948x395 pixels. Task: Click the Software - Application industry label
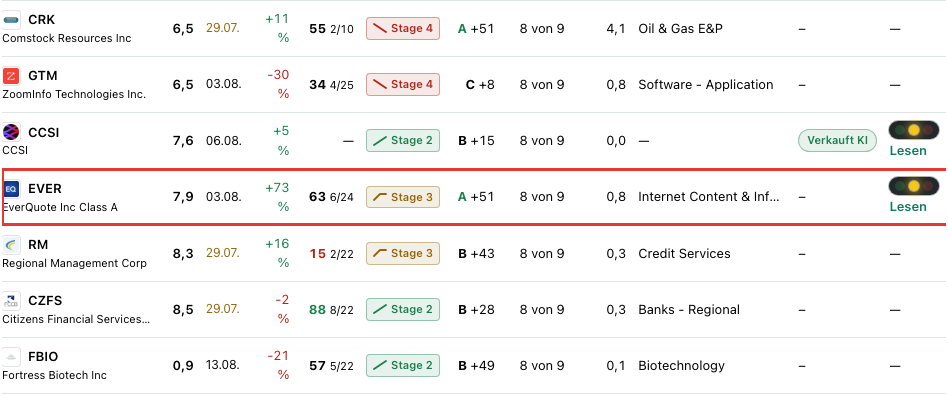tap(706, 85)
